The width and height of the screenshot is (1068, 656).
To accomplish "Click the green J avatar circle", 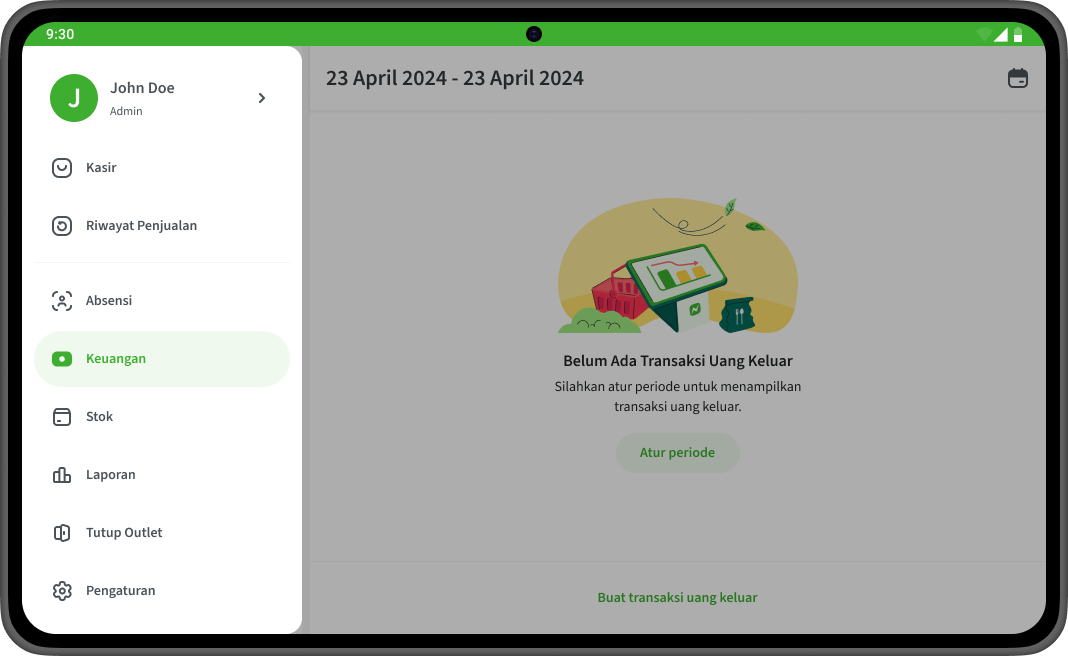I will point(74,98).
